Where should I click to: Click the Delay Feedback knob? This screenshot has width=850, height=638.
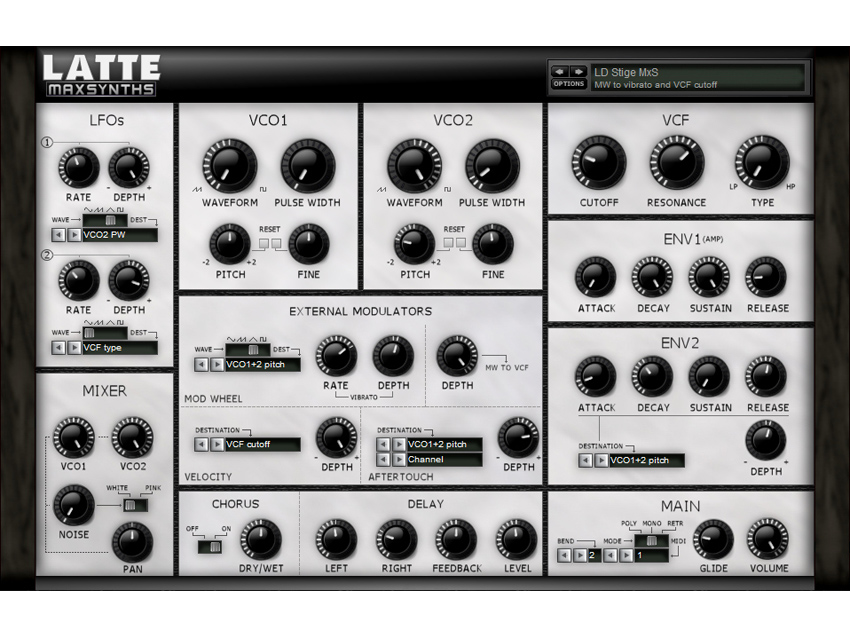456,540
